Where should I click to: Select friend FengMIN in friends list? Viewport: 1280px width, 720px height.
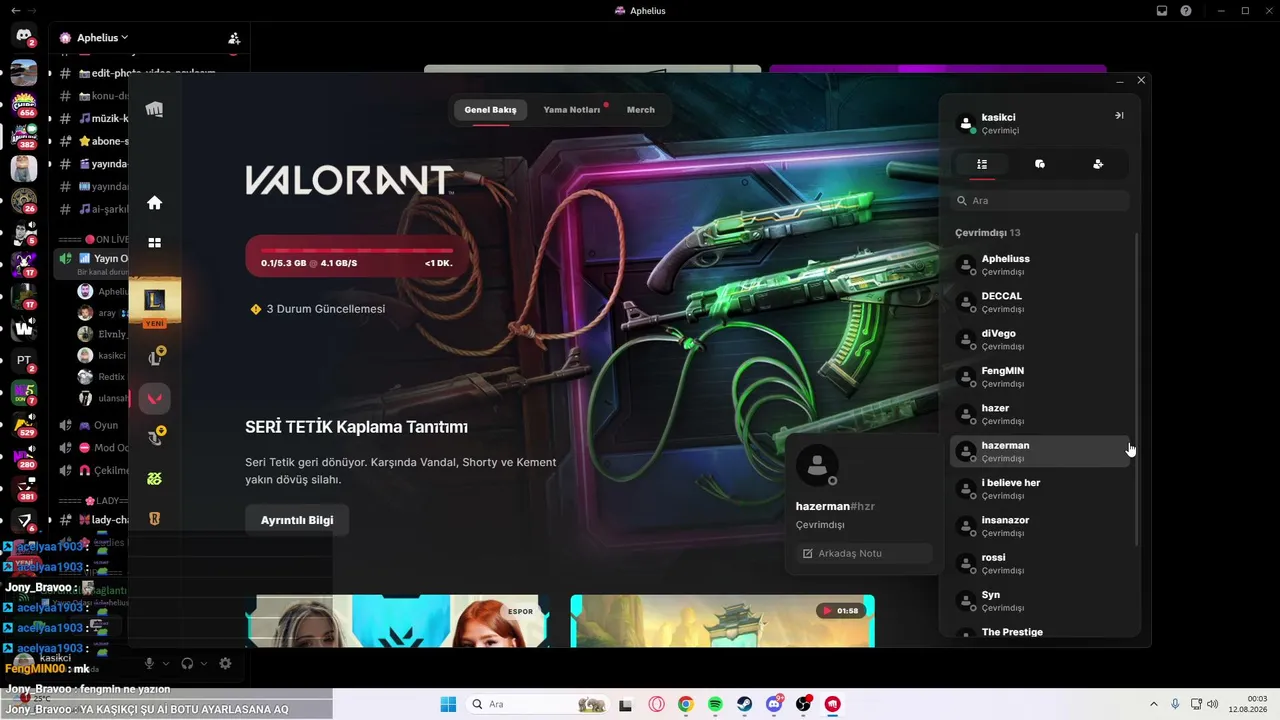pos(1040,377)
